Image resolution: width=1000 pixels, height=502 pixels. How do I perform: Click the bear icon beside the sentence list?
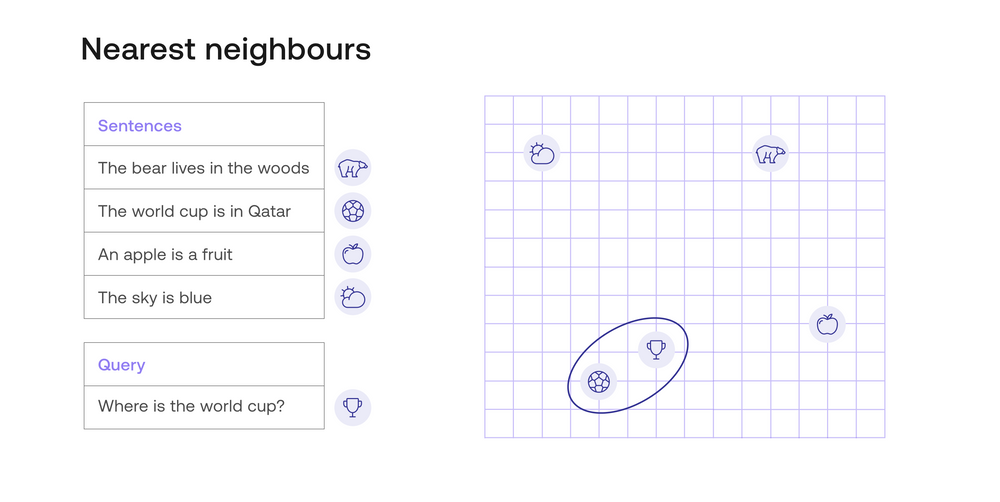(x=353, y=168)
